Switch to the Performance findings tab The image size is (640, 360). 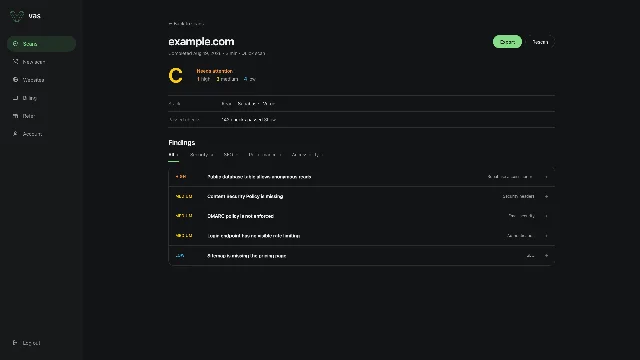click(265, 155)
